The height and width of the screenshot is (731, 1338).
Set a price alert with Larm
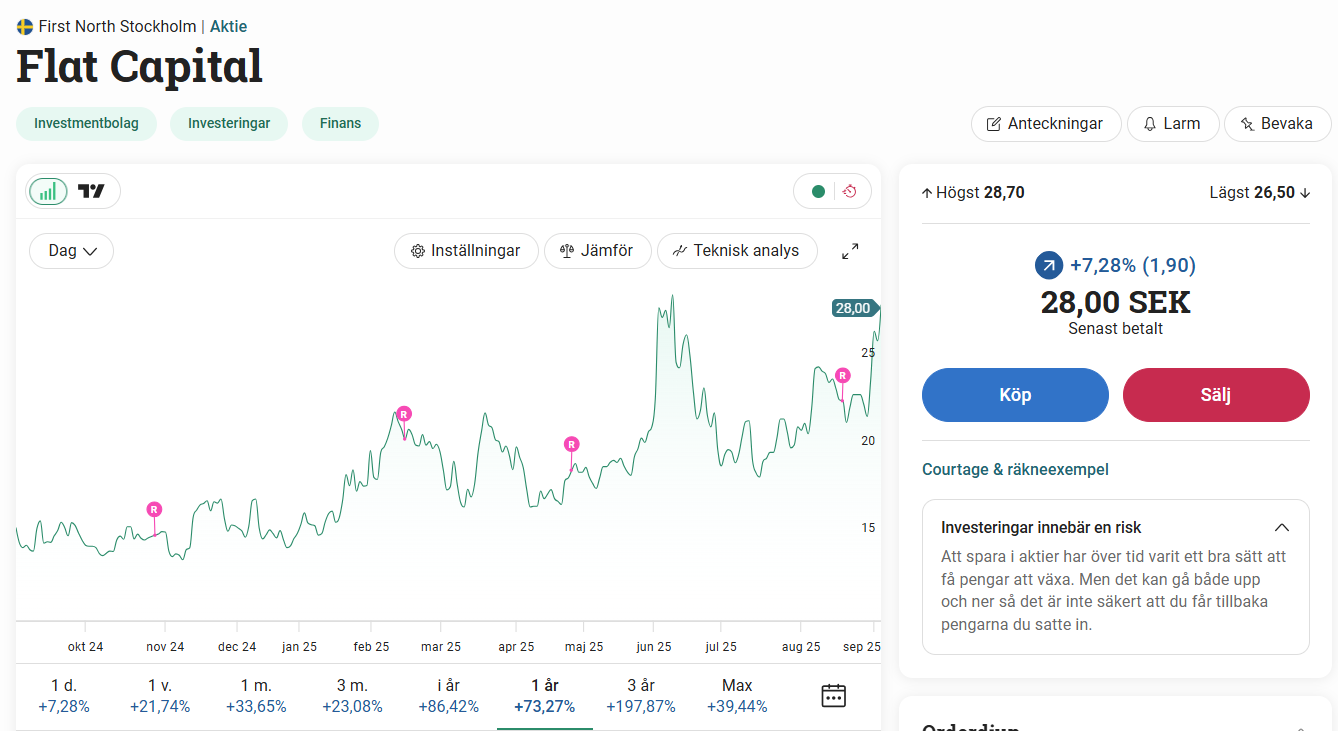point(1172,124)
